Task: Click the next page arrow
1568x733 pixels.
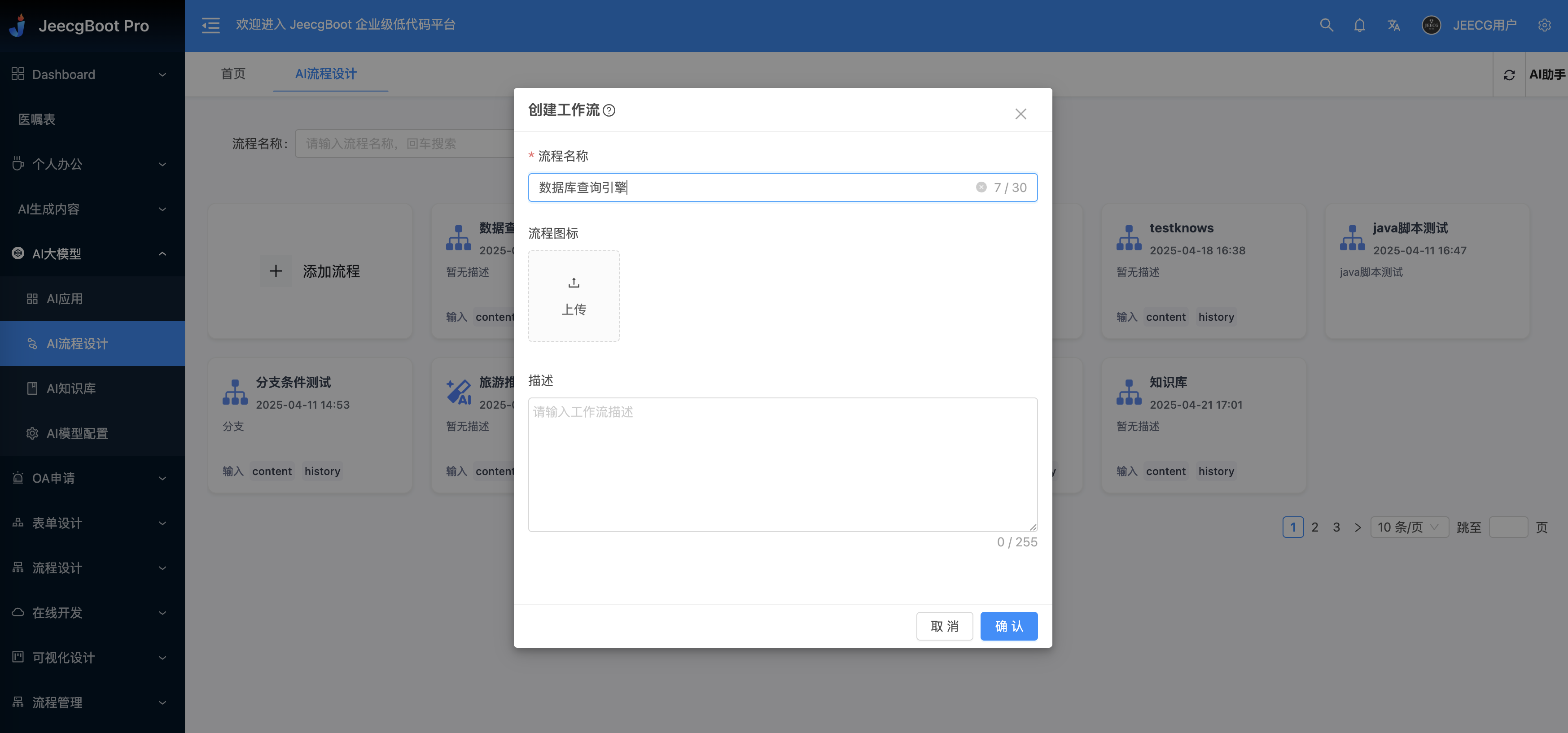Action: pyautogui.click(x=1358, y=527)
